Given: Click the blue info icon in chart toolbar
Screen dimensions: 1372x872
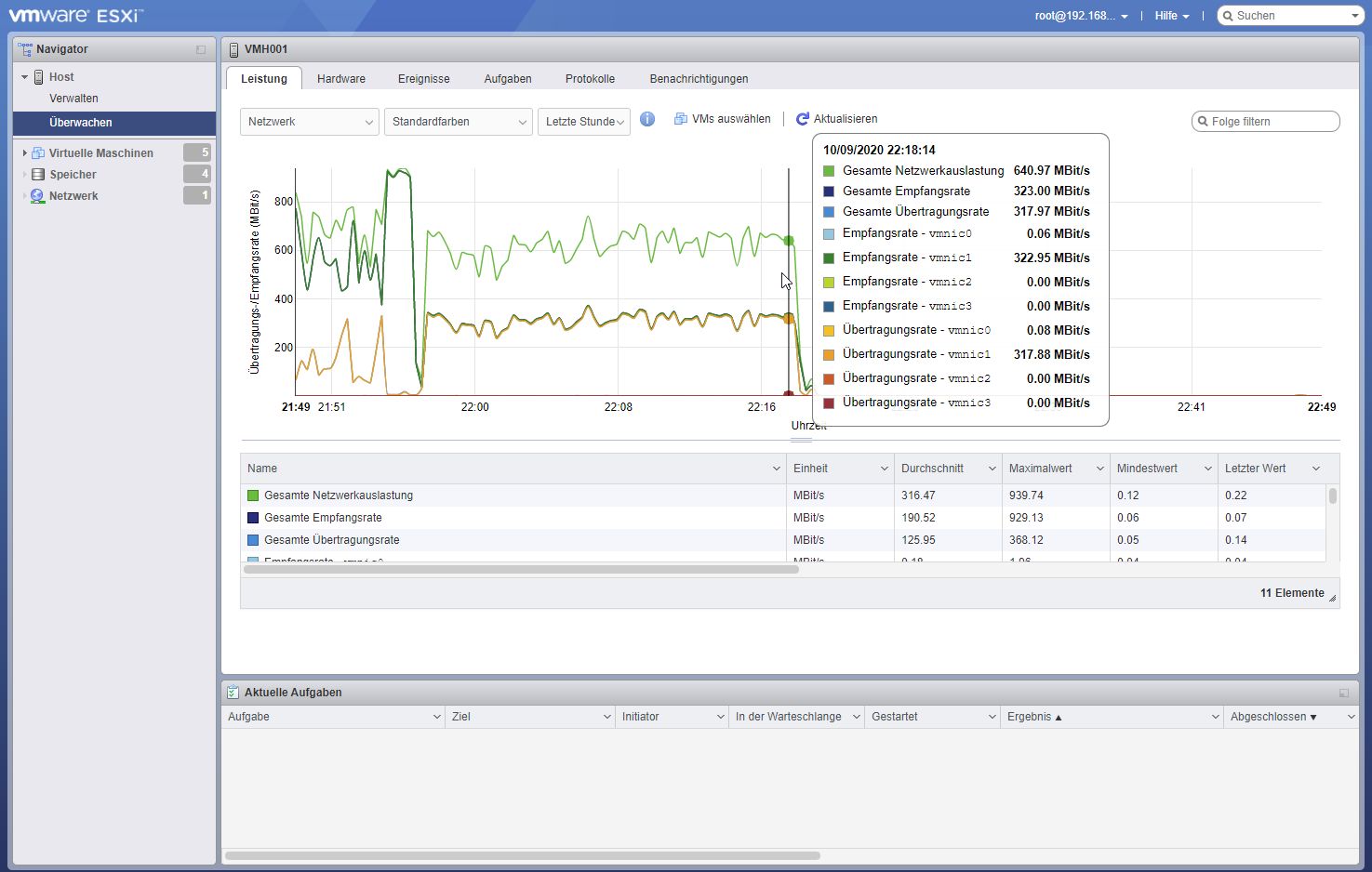Looking at the screenshot, I should click(x=647, y=119).
